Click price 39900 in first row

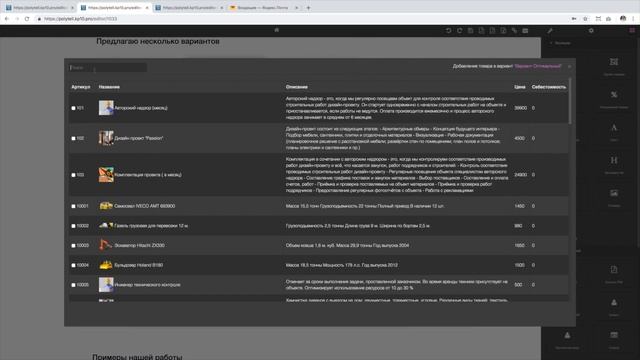520,108
